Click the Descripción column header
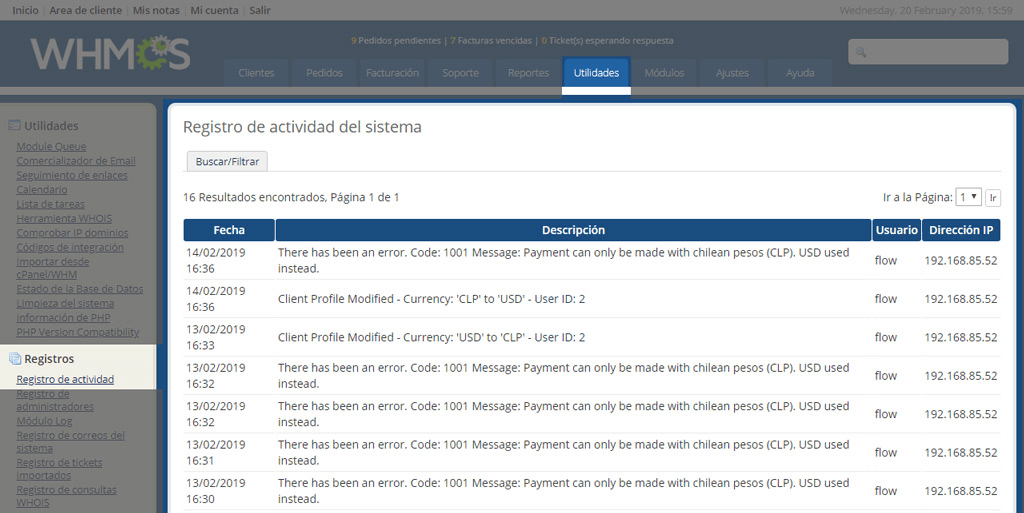Screen dimensions: 1024x513 pos(573,230)
